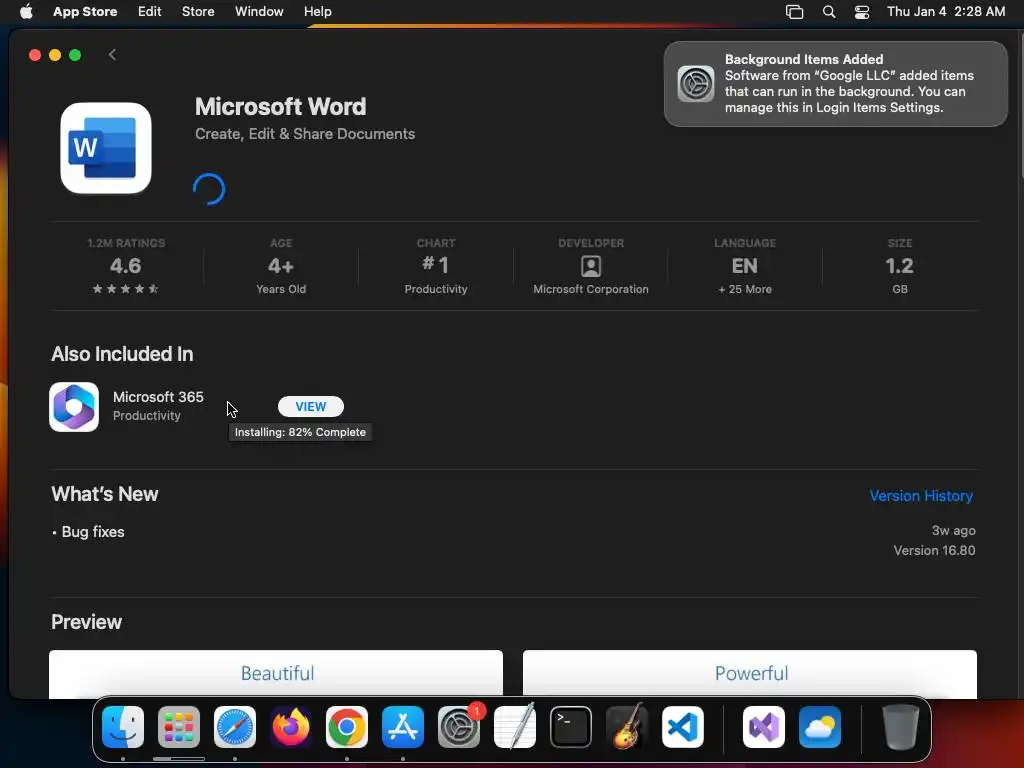1024x768 pixels.
Task: Launch Firefox from the Dock
Action: click(291, 727)
